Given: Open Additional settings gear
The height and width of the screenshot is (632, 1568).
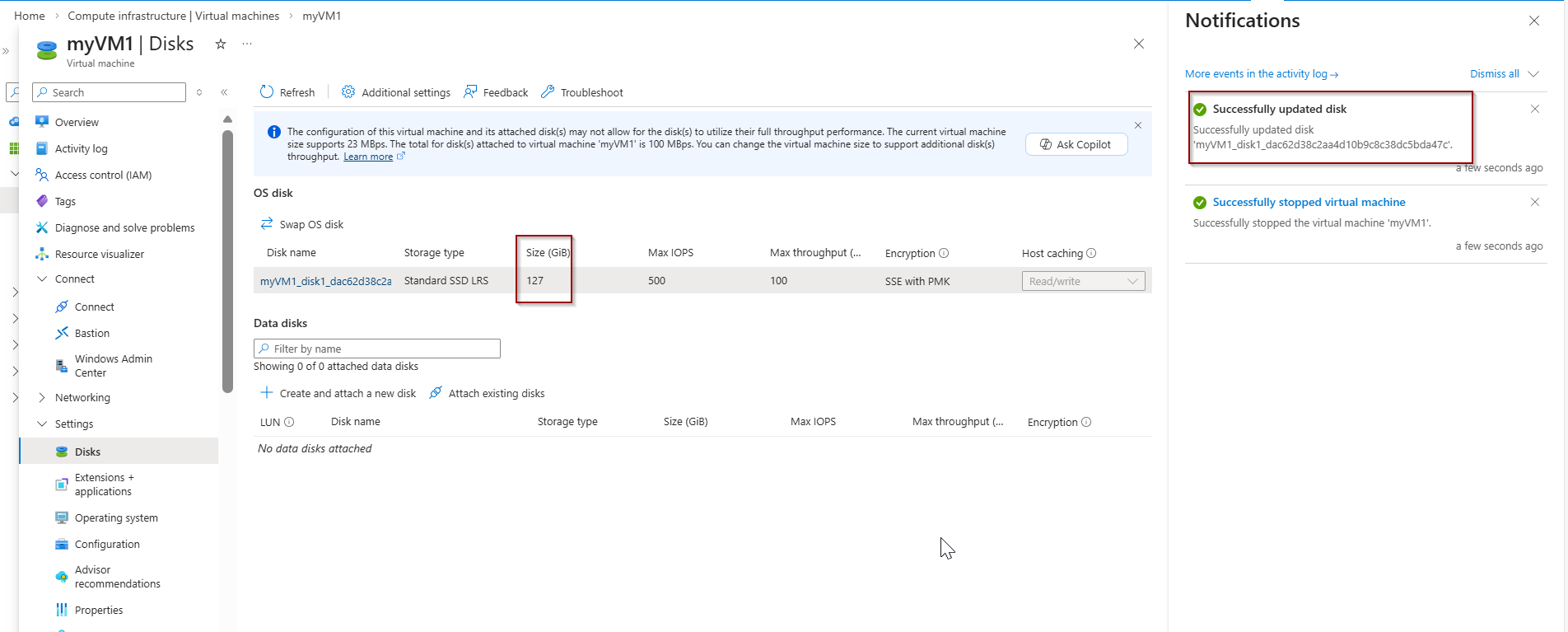Looking at the screenshot, I should [x=396, y=92].
